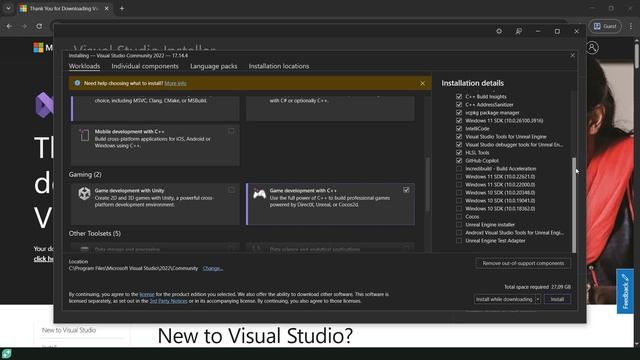Open Visual Studio Installer settings gear
The height and width of the screenshot is (360, 640).
coord(499,31)
